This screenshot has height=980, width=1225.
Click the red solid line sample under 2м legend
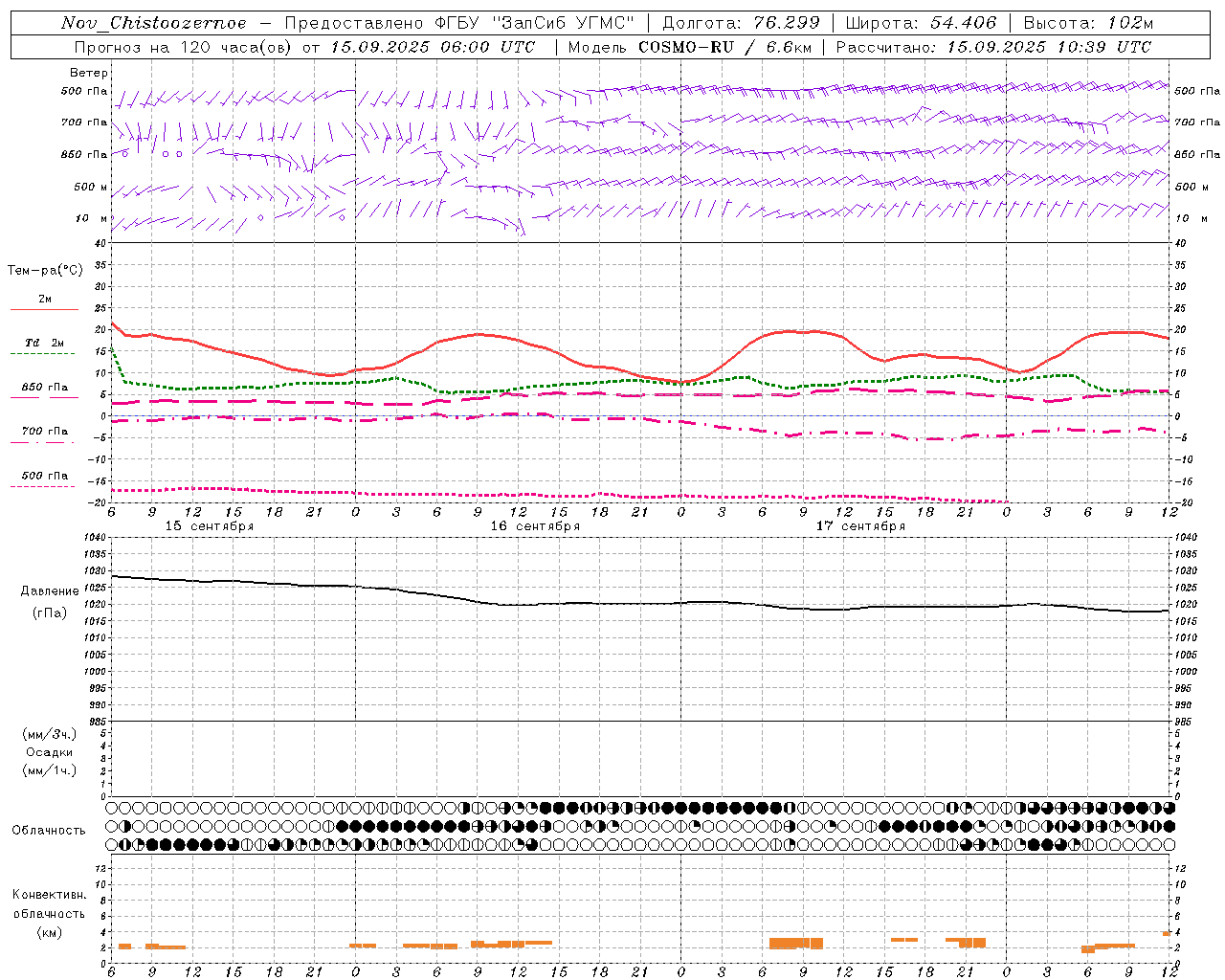44,309
